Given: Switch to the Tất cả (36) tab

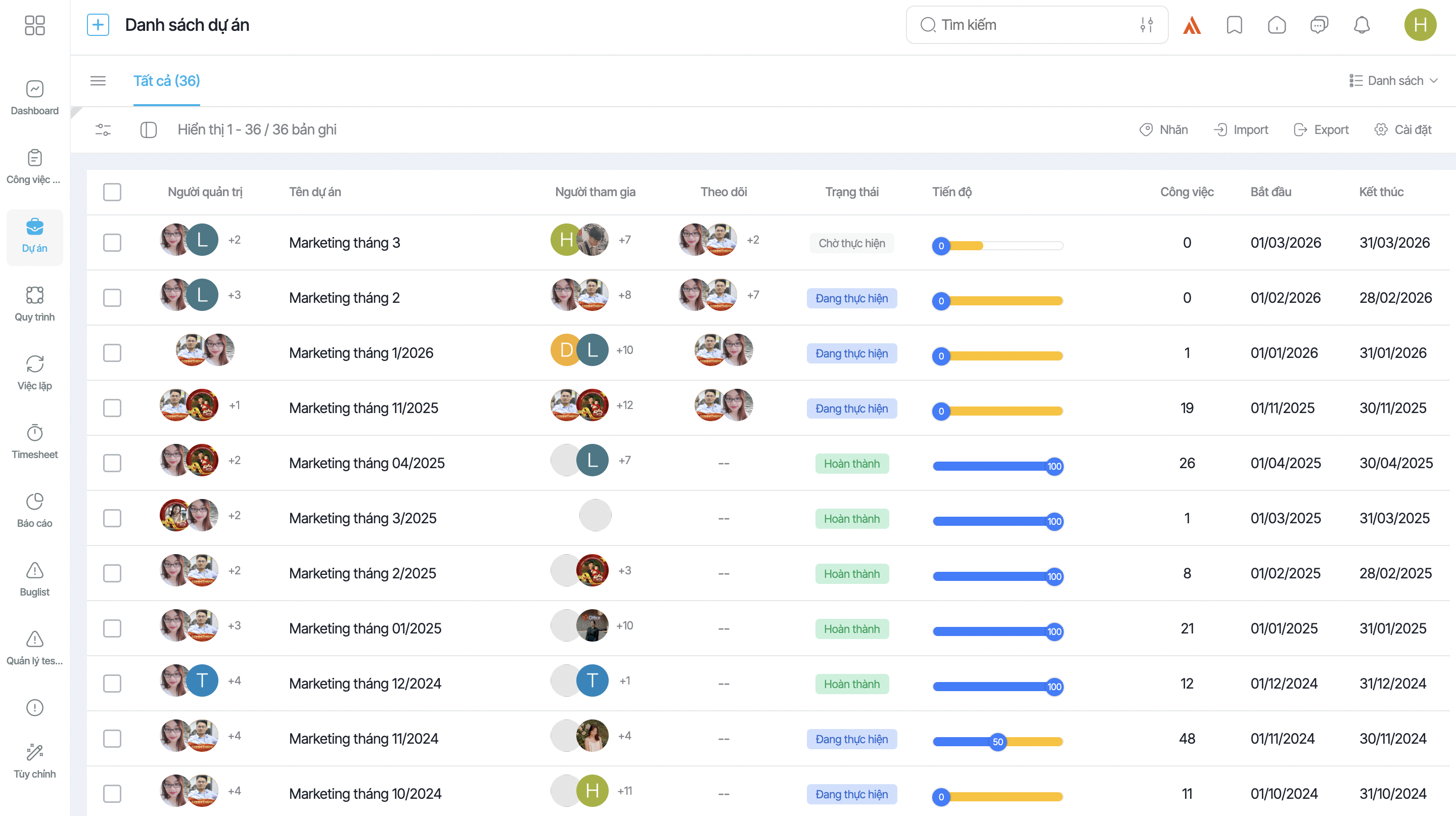Looking at the screenshot, I should tap(166, 80).
